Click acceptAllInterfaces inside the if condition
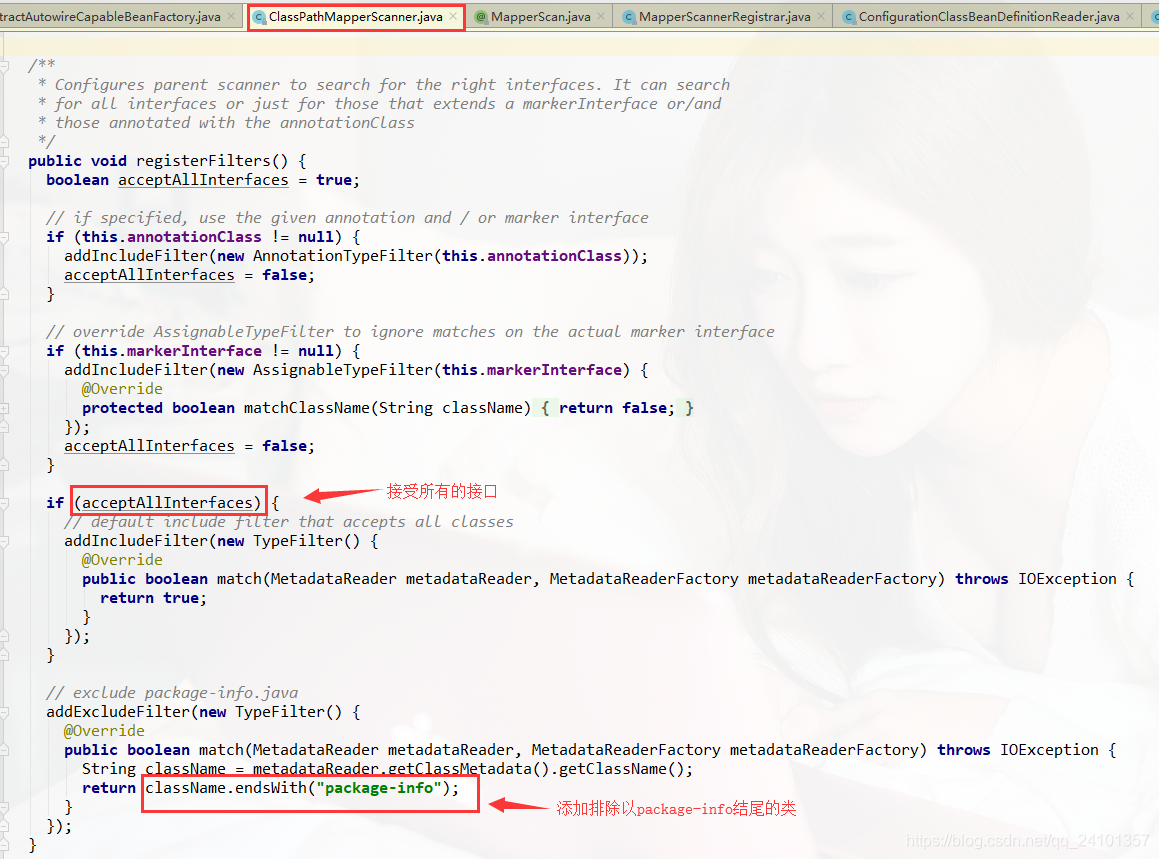 [x=167, y=503]
